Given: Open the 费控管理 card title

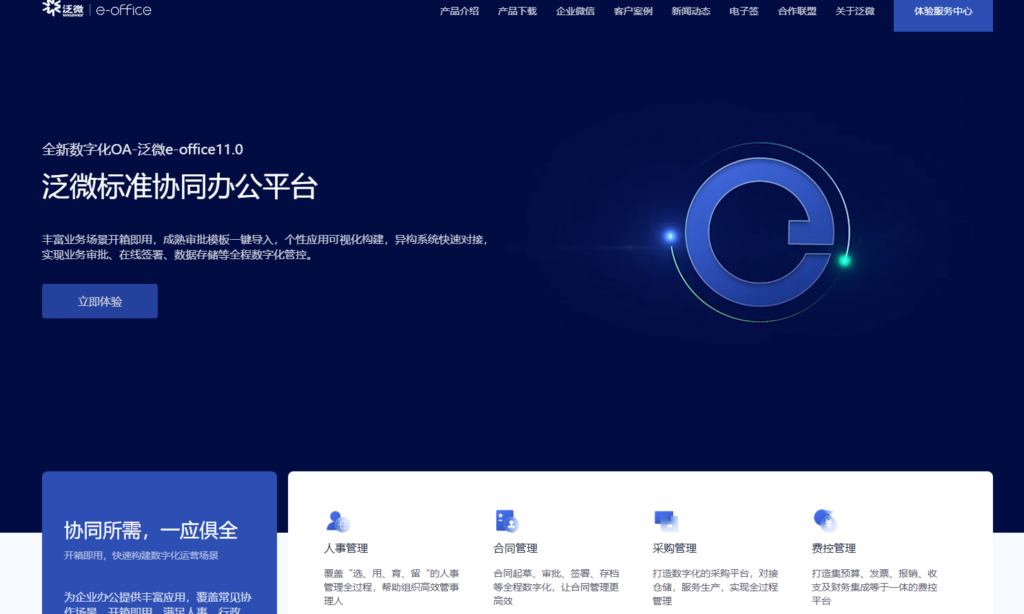Looking at the screenshot, I should pyautogui.click(x=834, y=548).
